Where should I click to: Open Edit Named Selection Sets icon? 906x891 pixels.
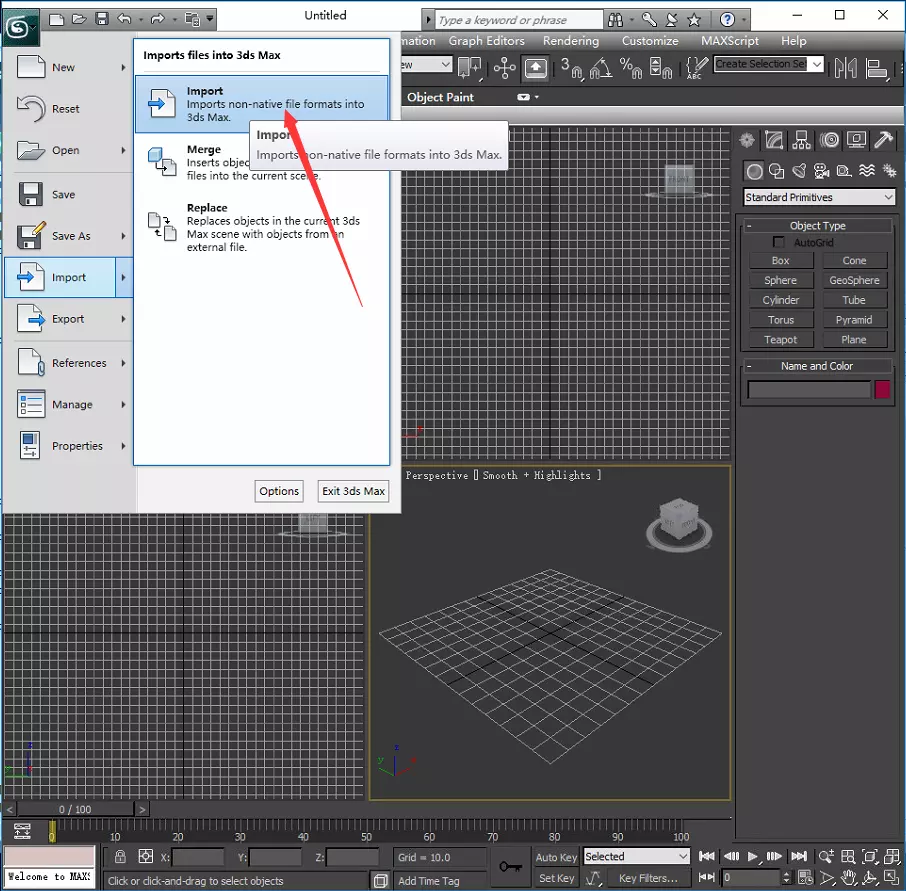coord(697,68)
